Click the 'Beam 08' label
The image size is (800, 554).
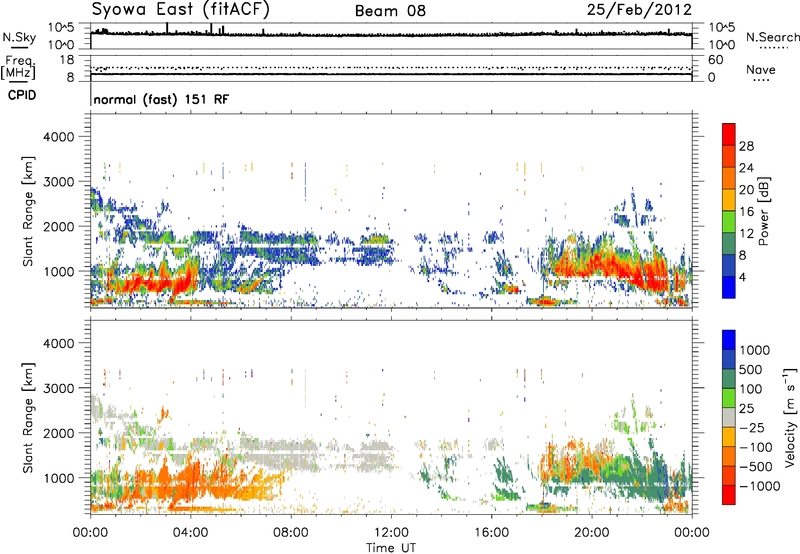pyautogui.click(x=390, y=11)
